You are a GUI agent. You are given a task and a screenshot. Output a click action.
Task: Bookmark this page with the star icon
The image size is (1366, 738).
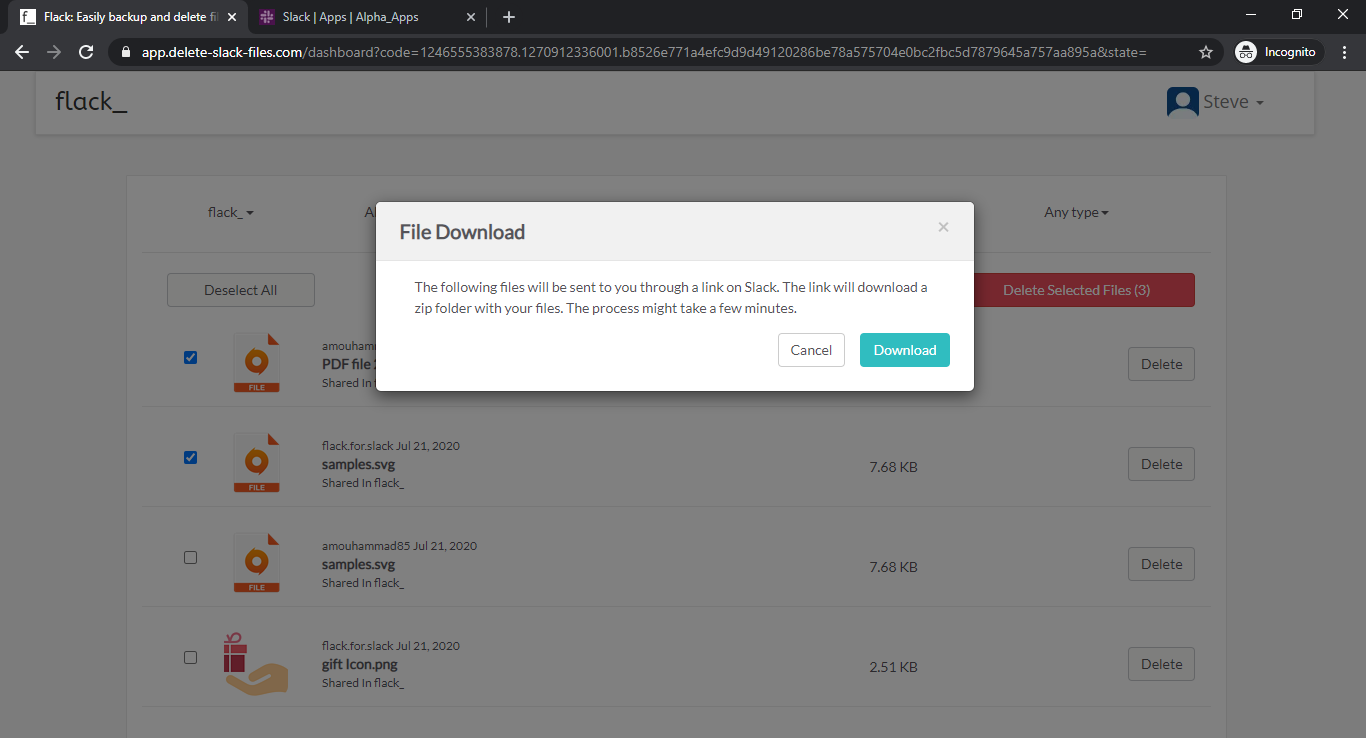pyautogui.click(x=1206, y=52)
